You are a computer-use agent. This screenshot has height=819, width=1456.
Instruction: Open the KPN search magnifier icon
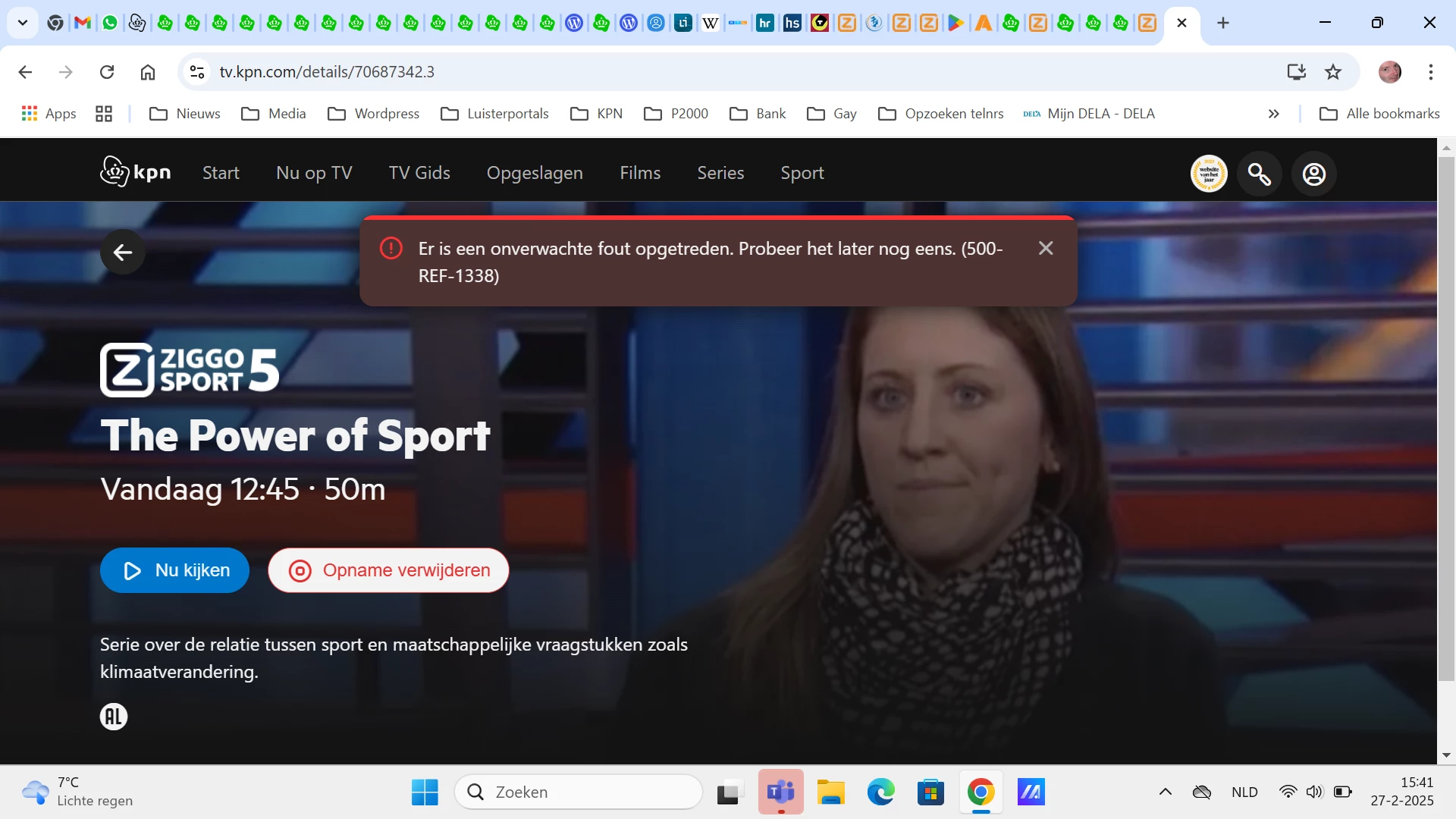pos(1260,174)
